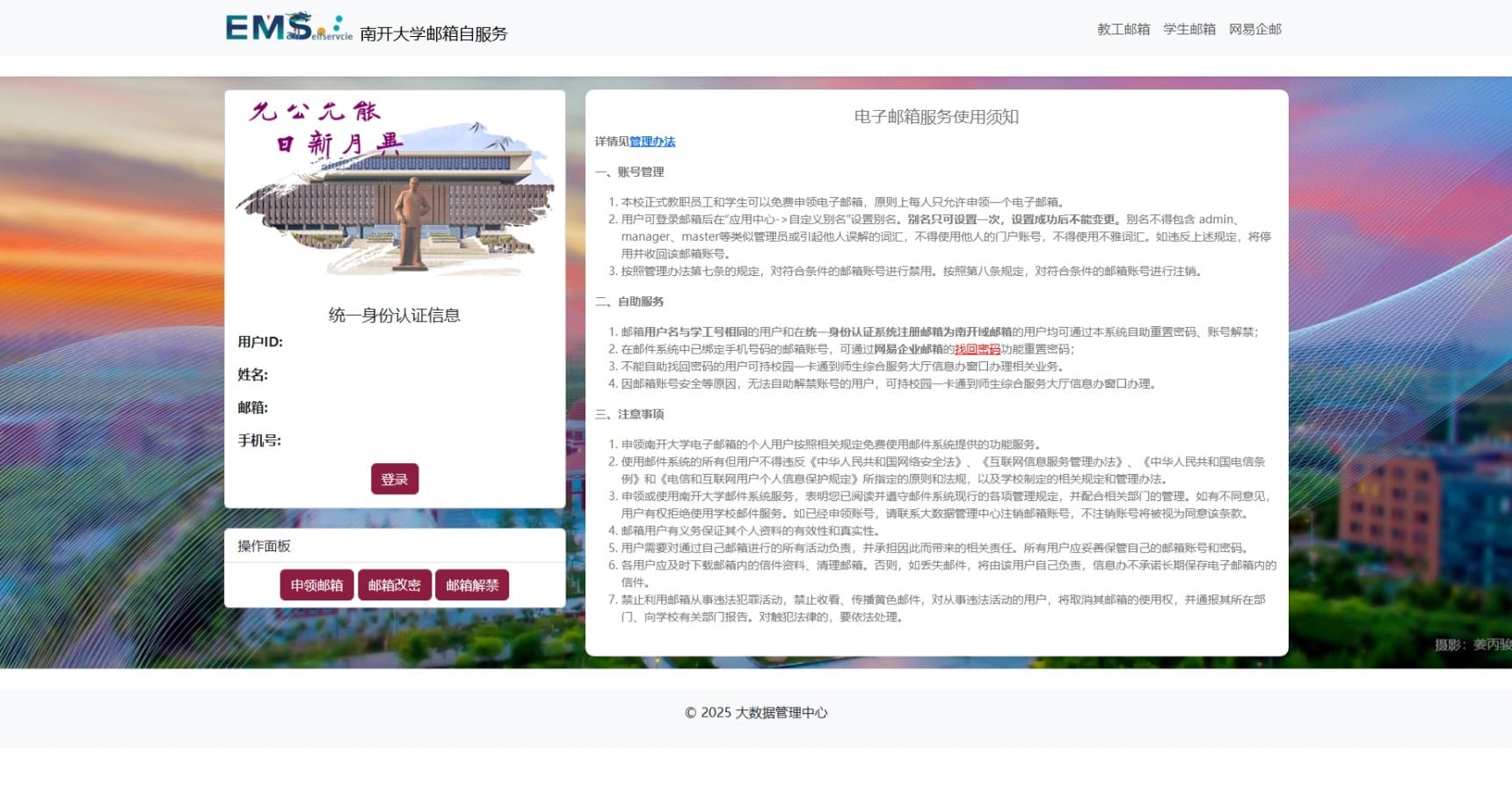Click the 手机号: label
The image size is (1512, 785).
point(259,440)
